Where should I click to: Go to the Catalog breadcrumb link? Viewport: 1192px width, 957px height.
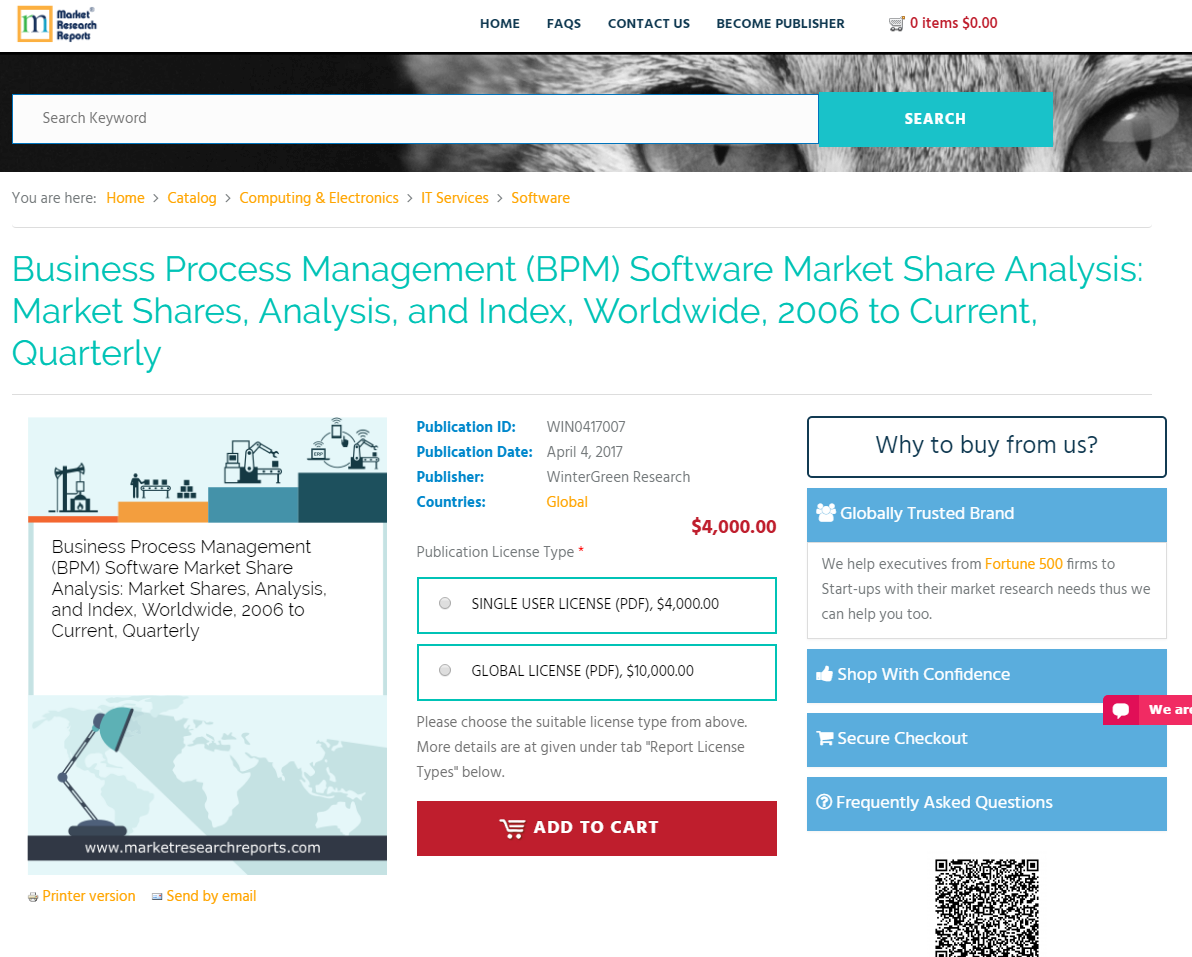(192, 198)
